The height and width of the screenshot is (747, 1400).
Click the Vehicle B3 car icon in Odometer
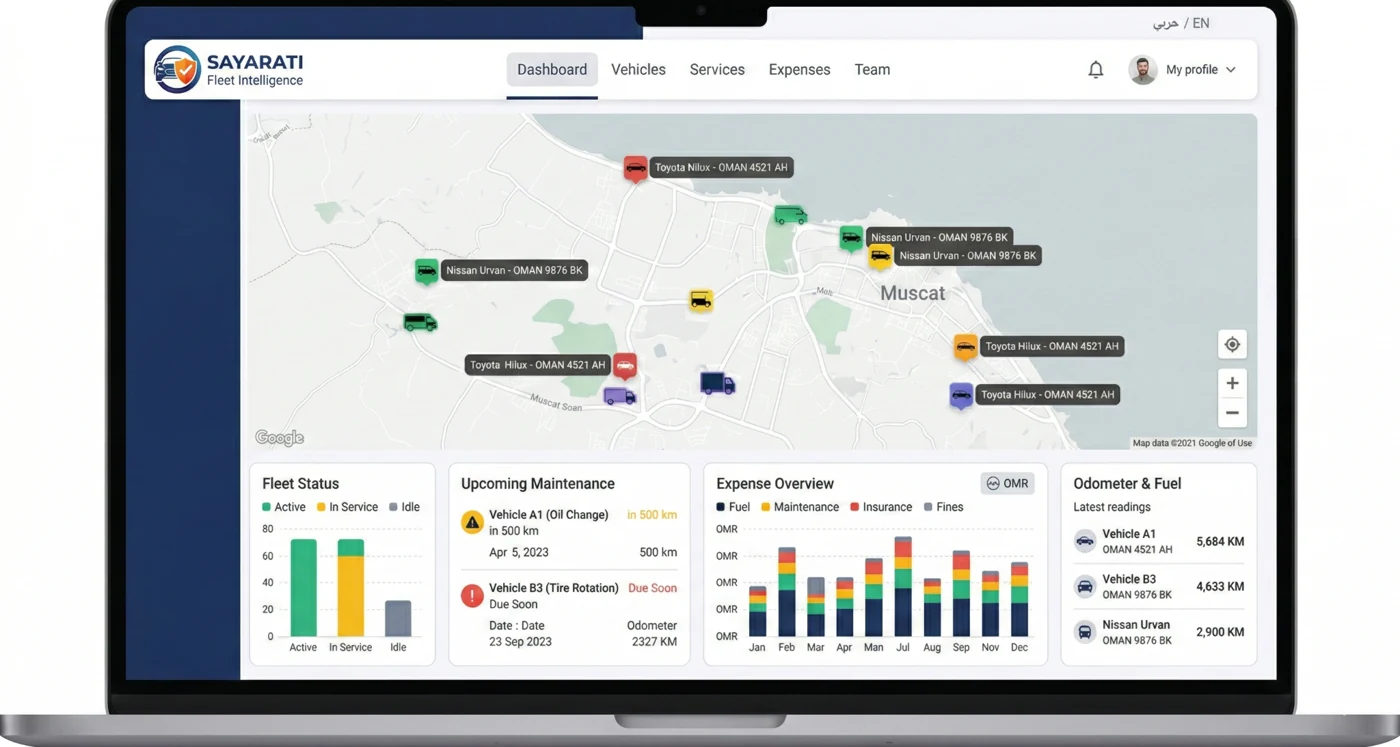[1085, 586]
